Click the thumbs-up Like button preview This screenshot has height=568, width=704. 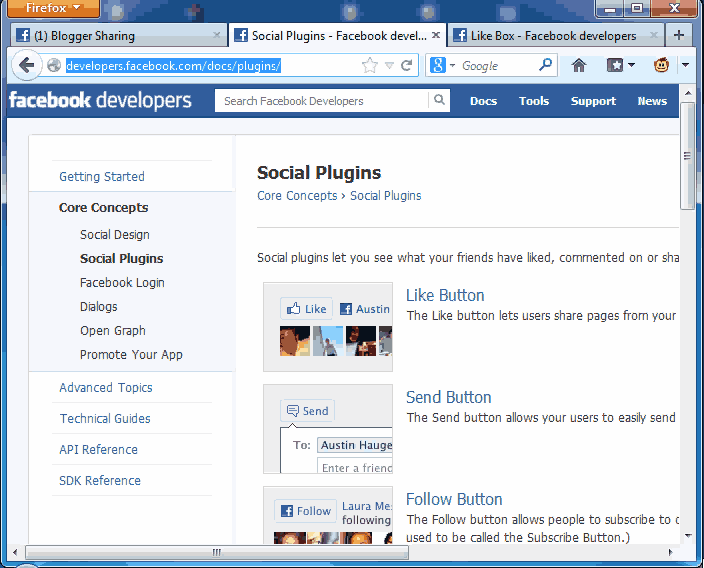click(x=306, y=308)
